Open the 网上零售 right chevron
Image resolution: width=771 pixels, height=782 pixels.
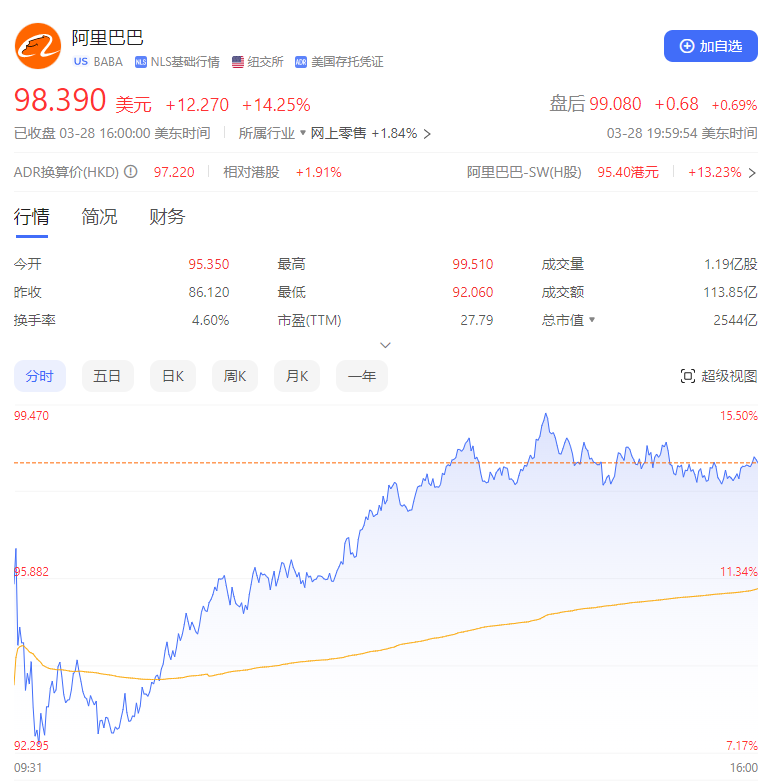coord(427,134)
